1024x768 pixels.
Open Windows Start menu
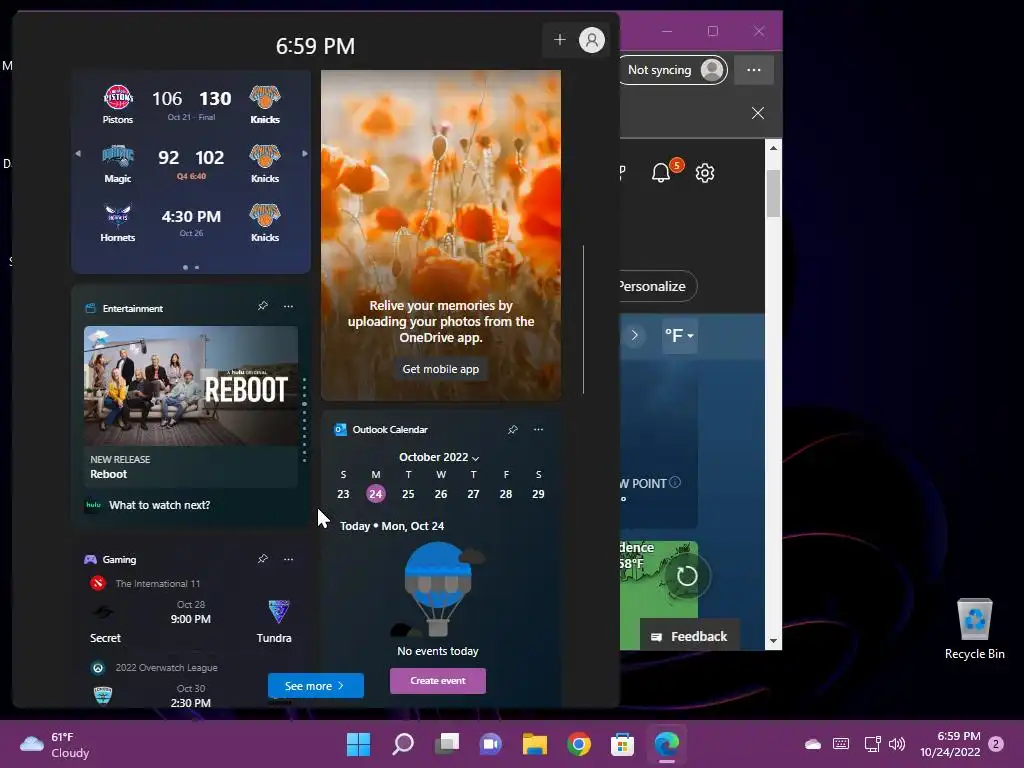(359, 744)
